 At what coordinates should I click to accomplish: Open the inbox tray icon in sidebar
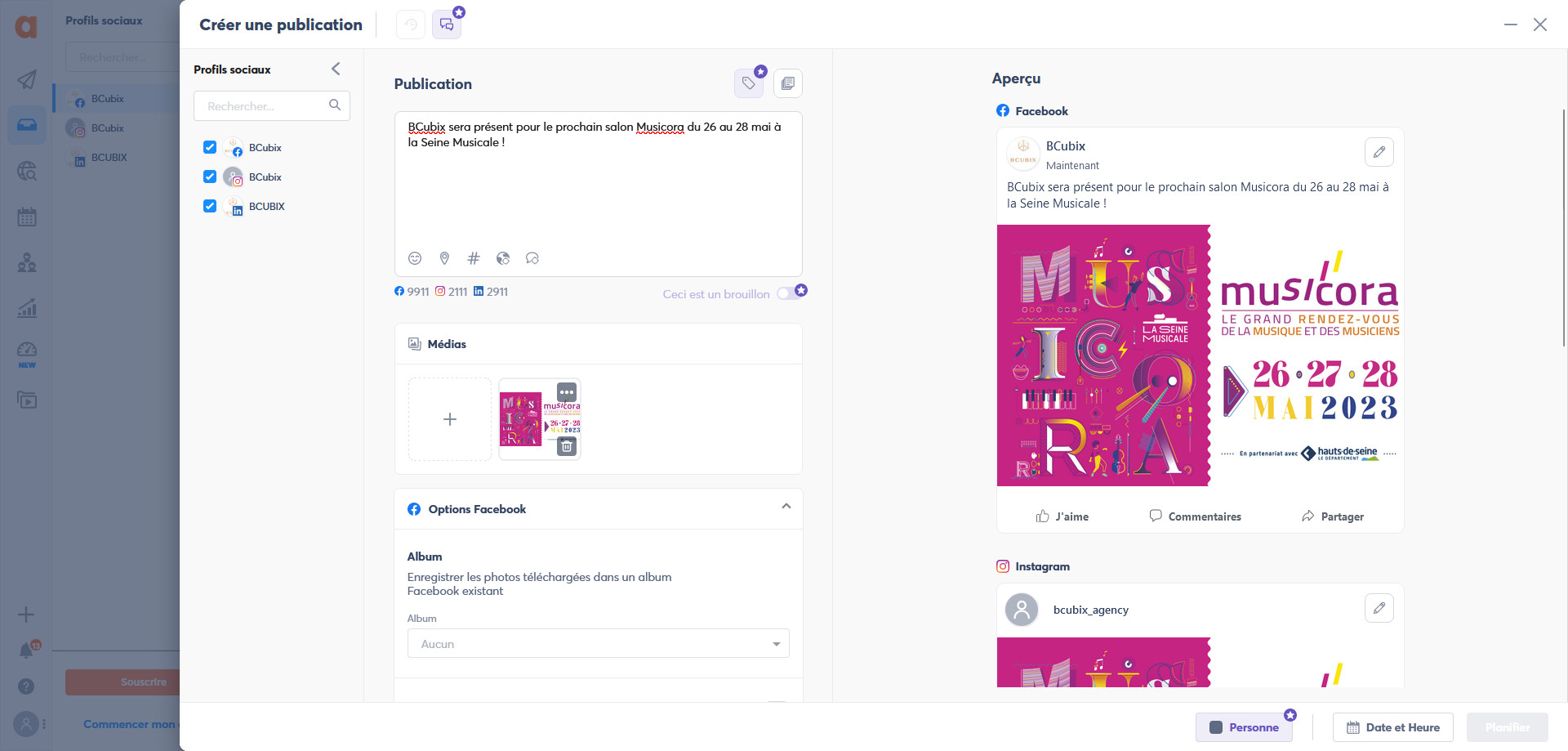coord(27,125)
